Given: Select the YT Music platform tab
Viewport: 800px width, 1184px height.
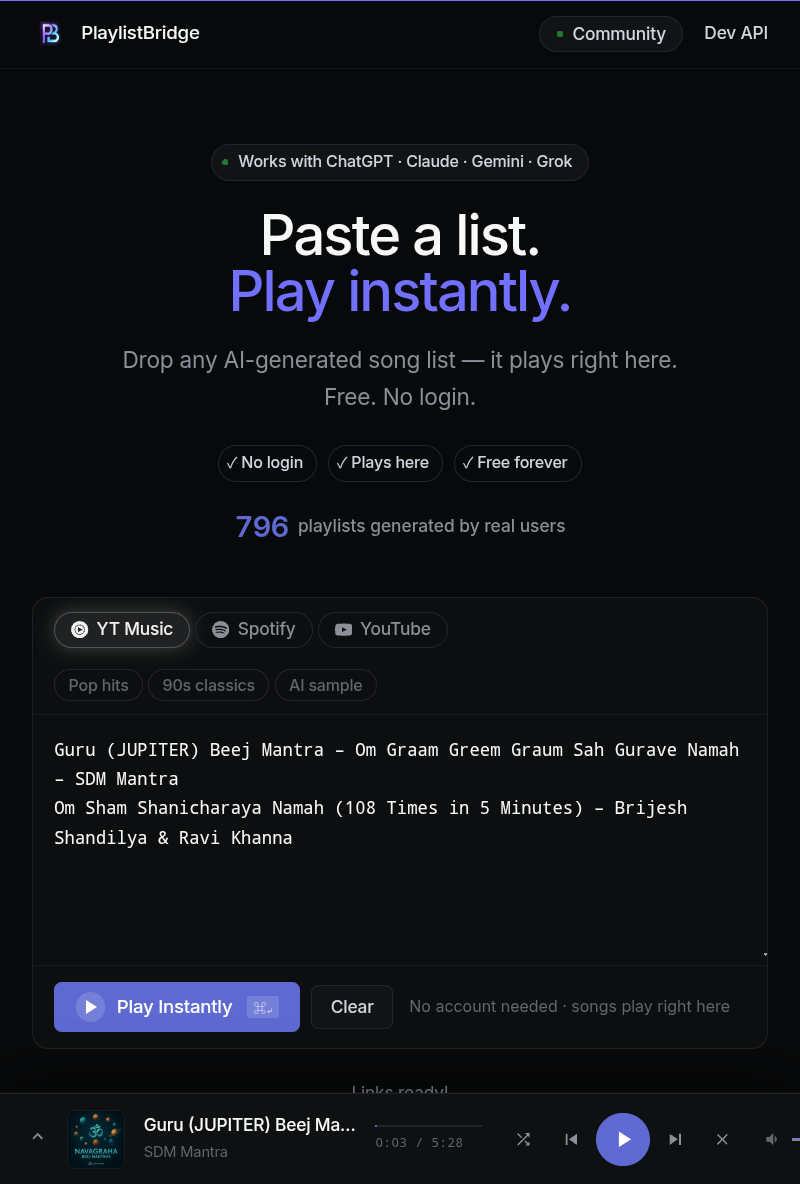Looking at the screenshot, I should (x=122, y=630).
